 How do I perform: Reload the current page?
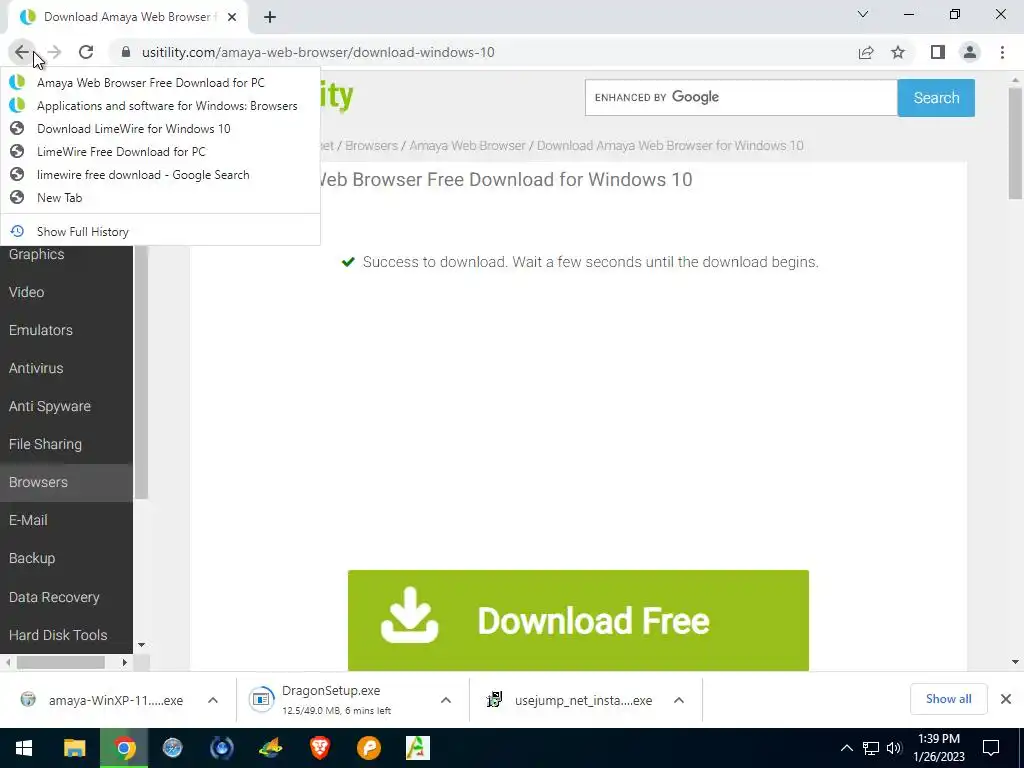pyautogui.click(x=86, y=52)
